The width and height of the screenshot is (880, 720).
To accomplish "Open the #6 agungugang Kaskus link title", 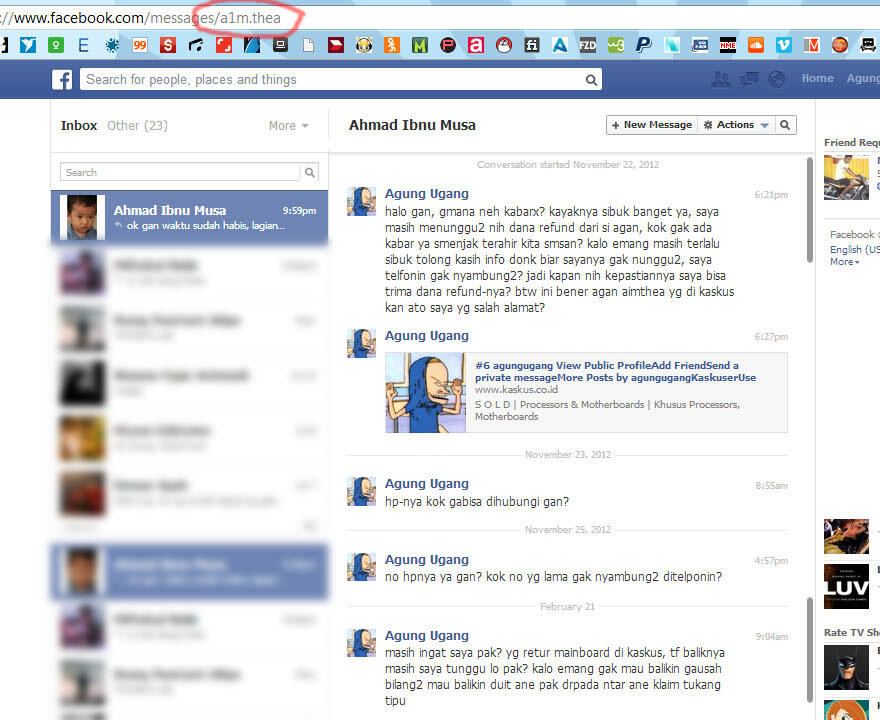I will (x=615, y=372).
